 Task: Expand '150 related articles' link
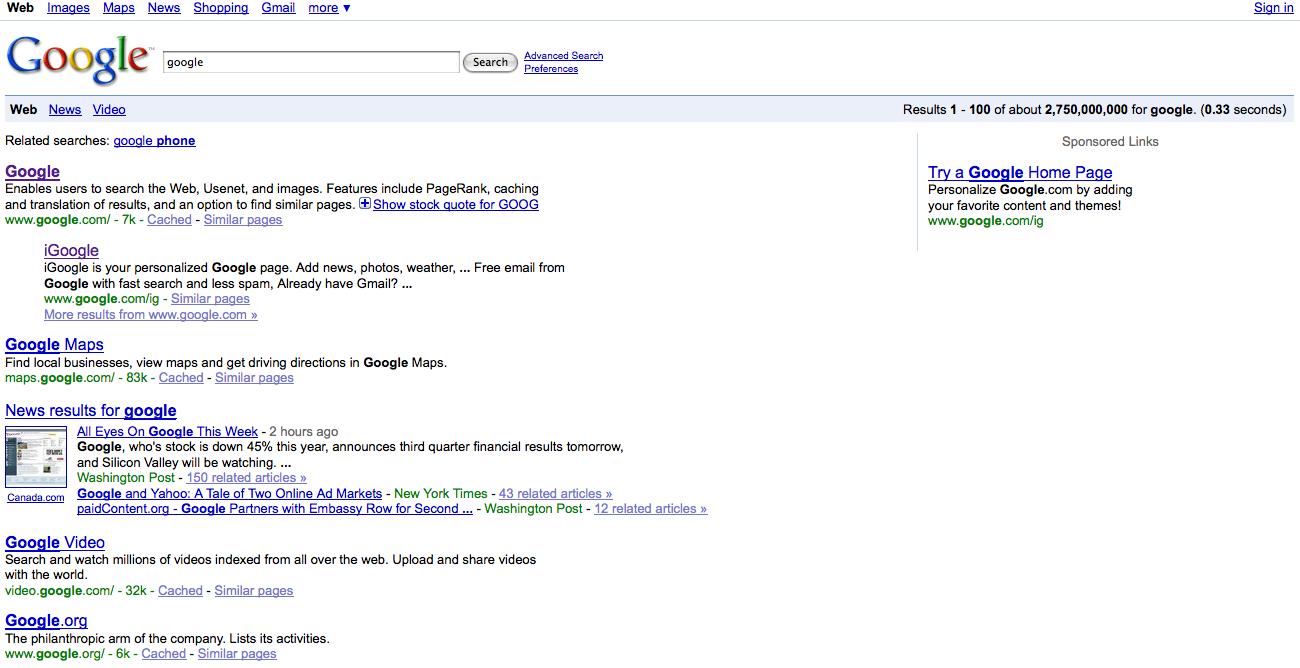tap(246, 478)
